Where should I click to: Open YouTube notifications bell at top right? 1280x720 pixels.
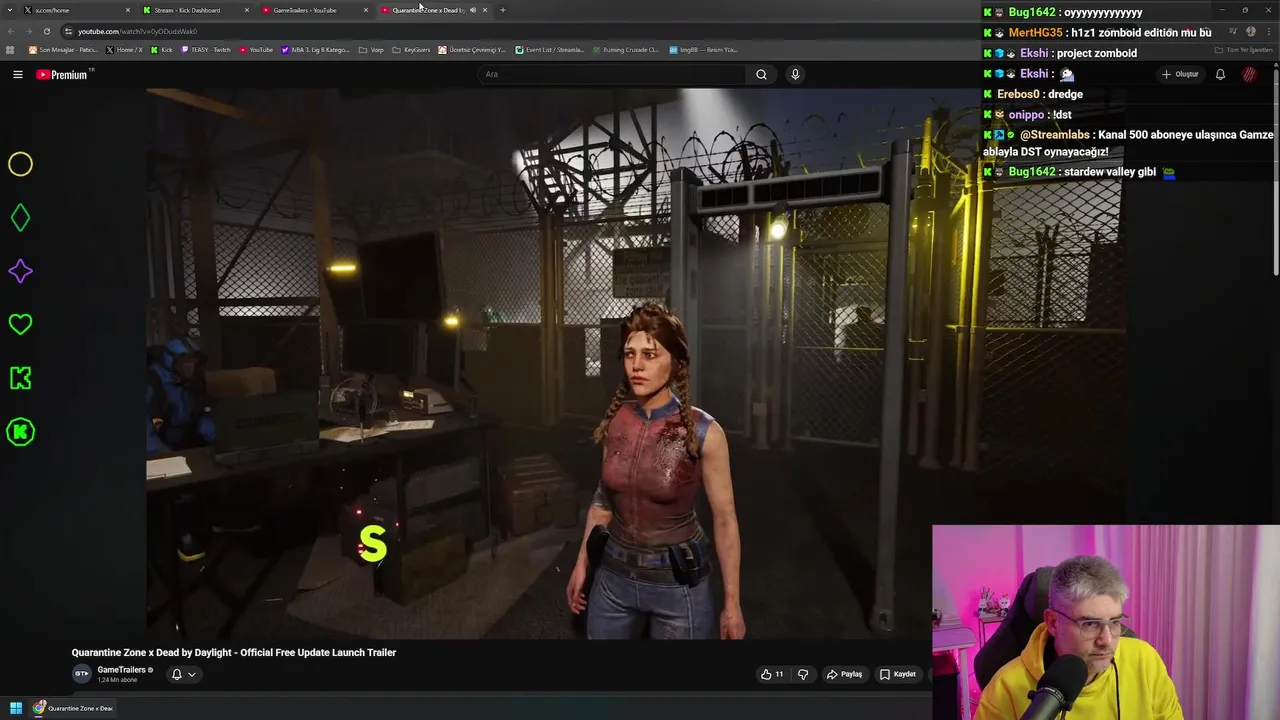click(1220, 74)
